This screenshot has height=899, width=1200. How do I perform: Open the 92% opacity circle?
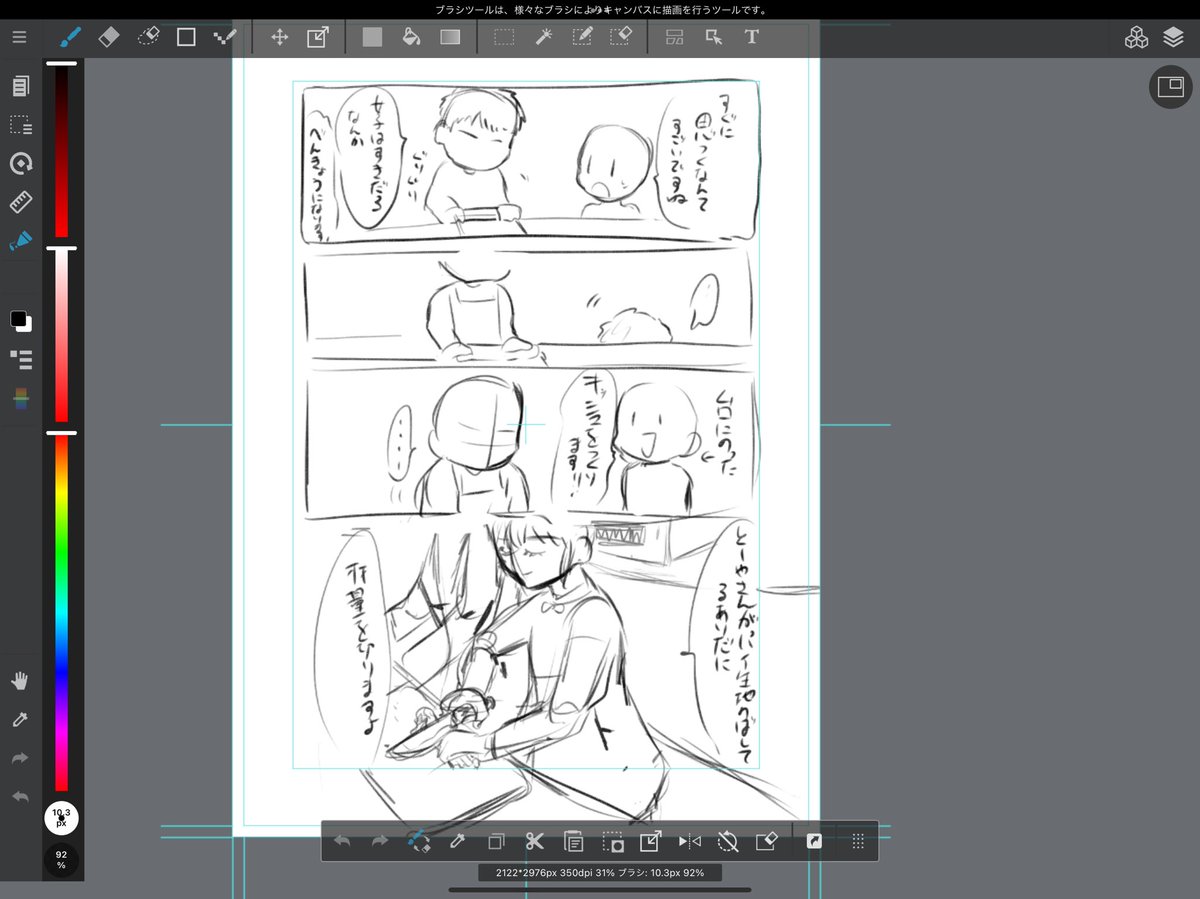(x=61, y=859)
